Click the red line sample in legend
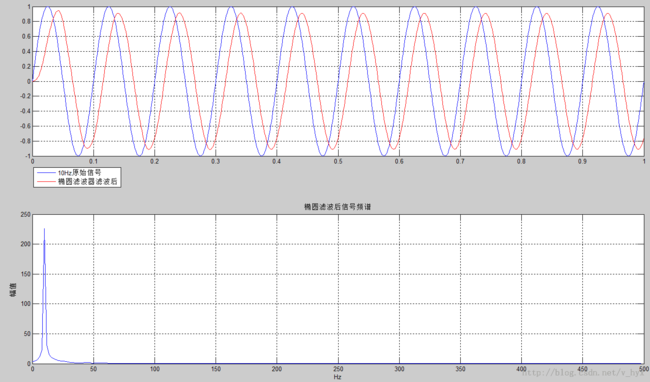 coord(46,181)
